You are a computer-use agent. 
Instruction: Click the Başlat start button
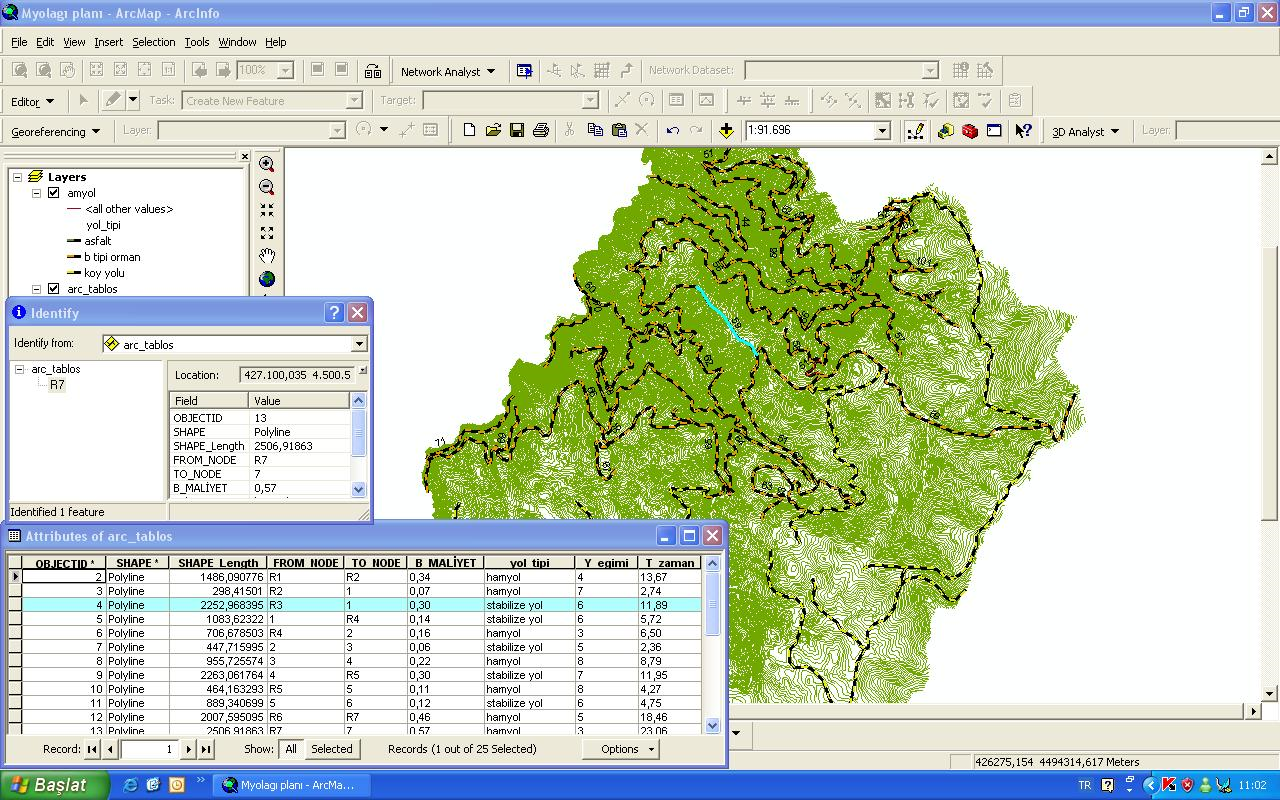pyautogui.click(x=54, y=785)
